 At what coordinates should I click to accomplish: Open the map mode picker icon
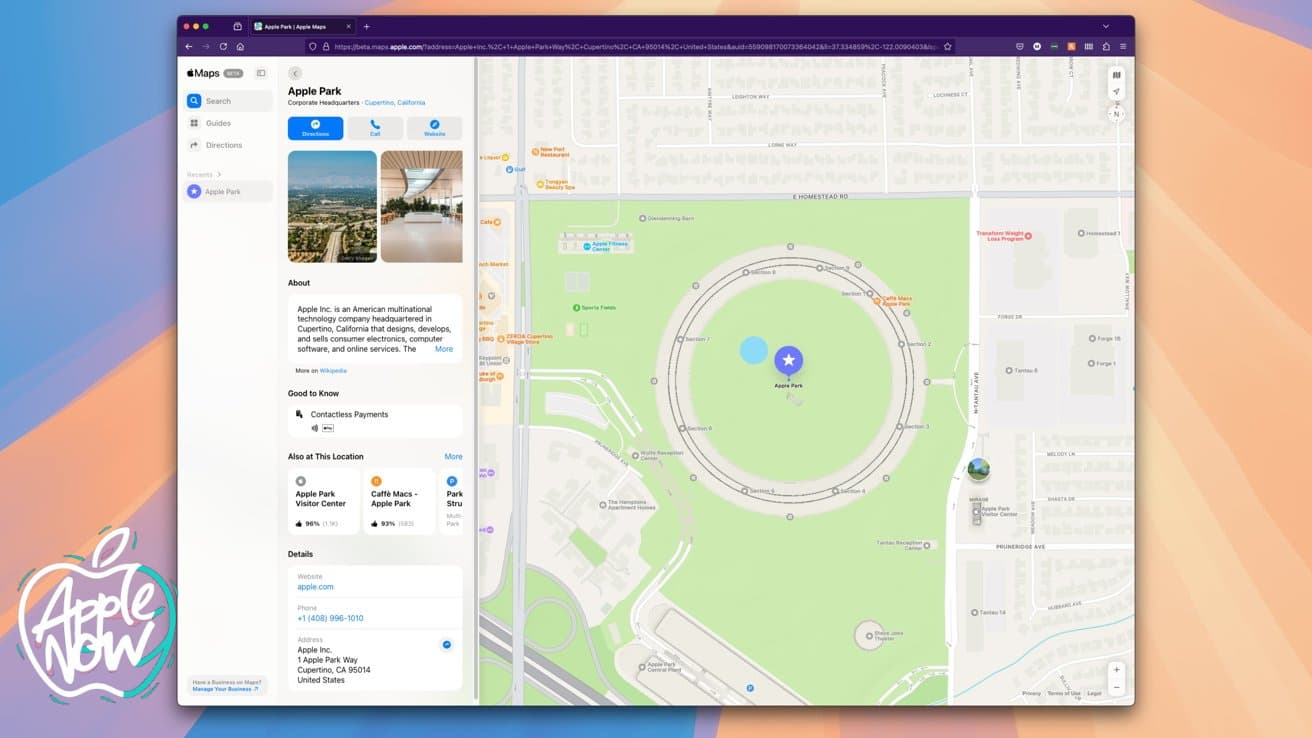[x=1117, y=75]
